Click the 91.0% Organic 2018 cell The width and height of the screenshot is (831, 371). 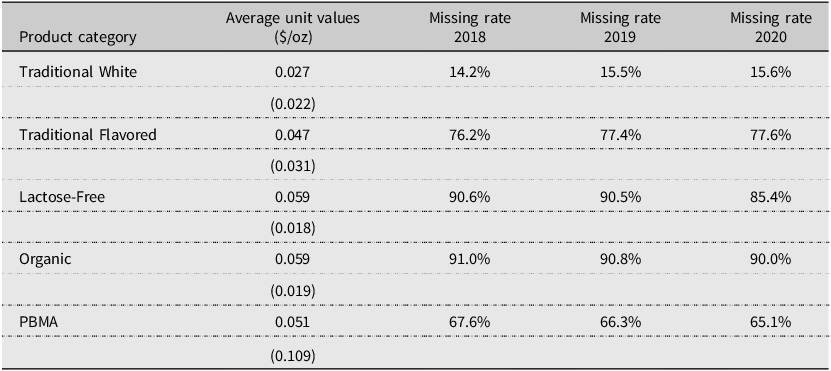(x=470, y=260)
